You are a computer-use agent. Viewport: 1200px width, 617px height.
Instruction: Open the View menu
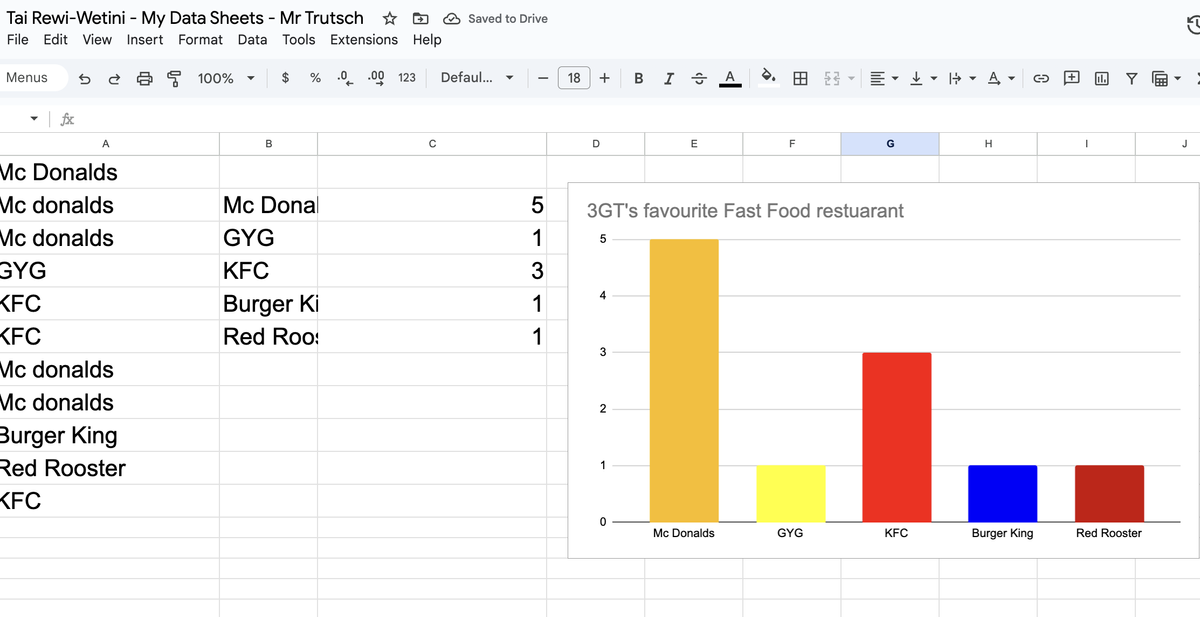(x=97, y=40)
